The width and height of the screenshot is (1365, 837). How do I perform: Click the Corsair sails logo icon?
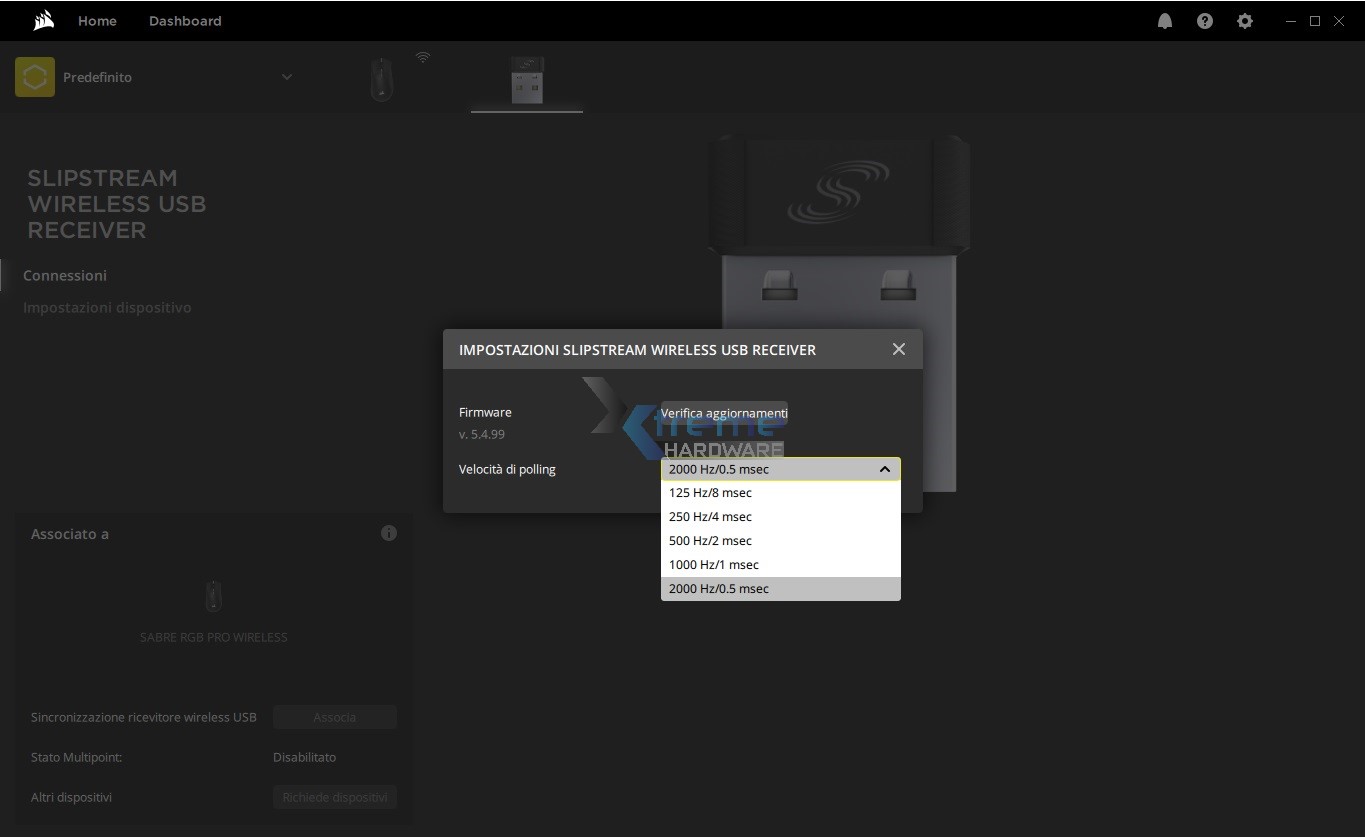click(x=43, y=21)
